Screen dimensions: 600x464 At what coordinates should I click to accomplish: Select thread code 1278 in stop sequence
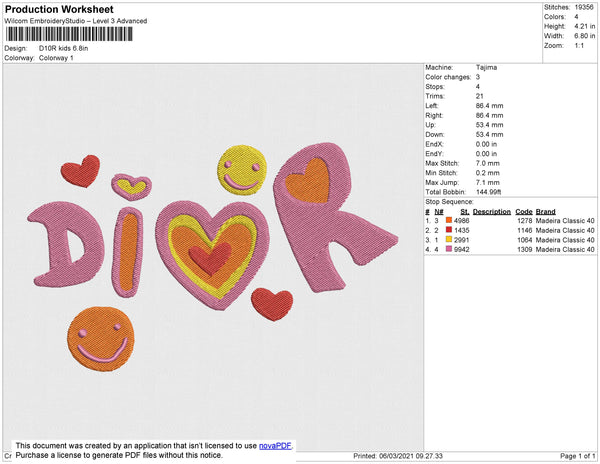pyautogui.click(x=525, y=221)
